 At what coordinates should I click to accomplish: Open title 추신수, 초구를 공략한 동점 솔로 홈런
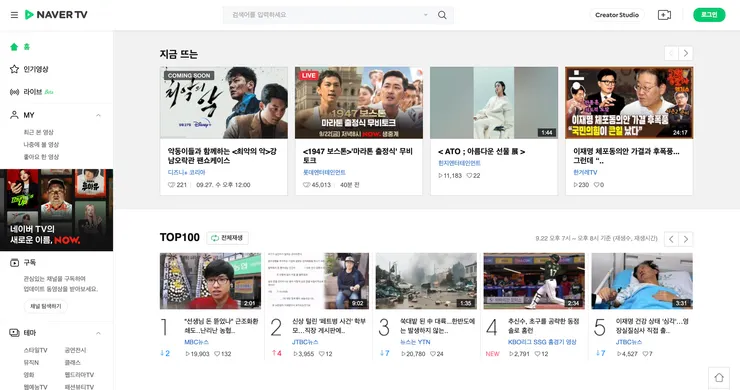(x=544, y=326)
